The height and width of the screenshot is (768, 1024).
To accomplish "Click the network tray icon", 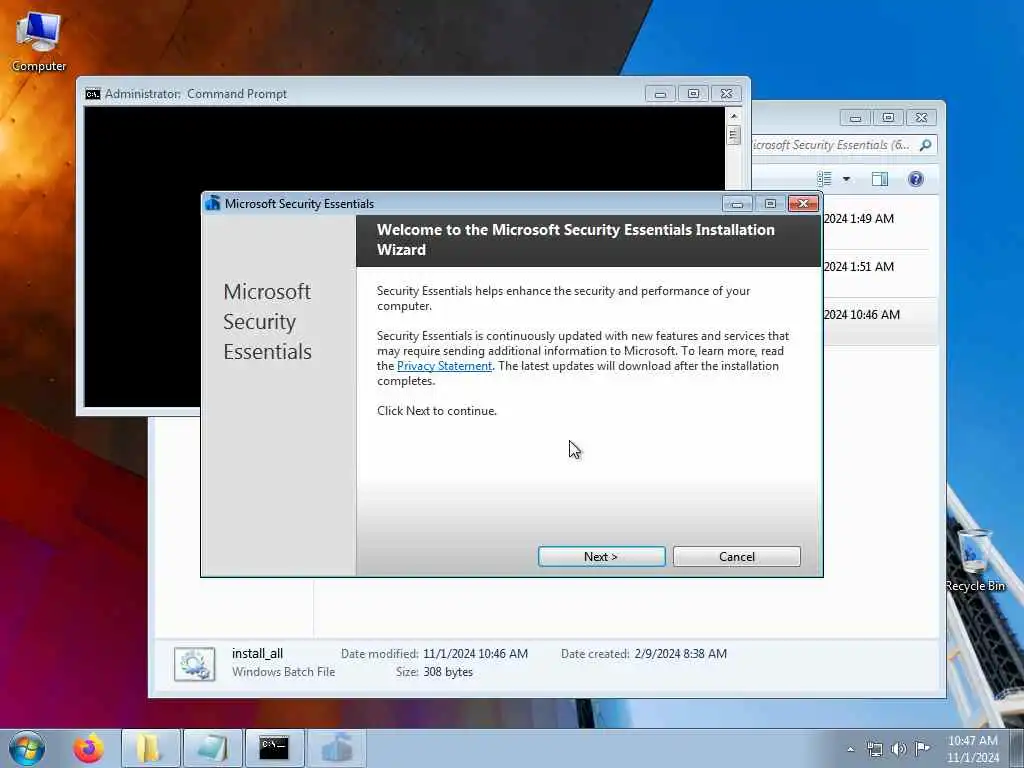I will (874, 749).
